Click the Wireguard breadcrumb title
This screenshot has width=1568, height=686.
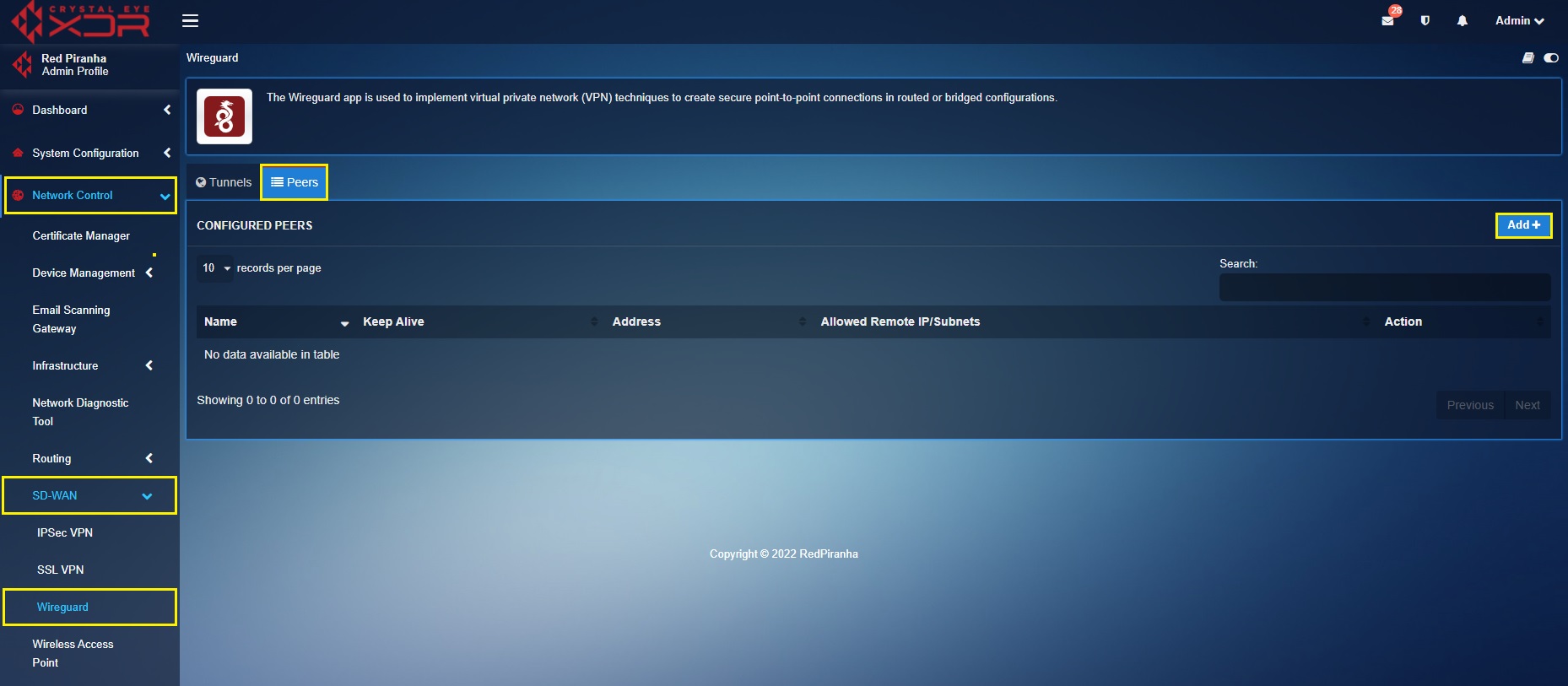(213, 57)
